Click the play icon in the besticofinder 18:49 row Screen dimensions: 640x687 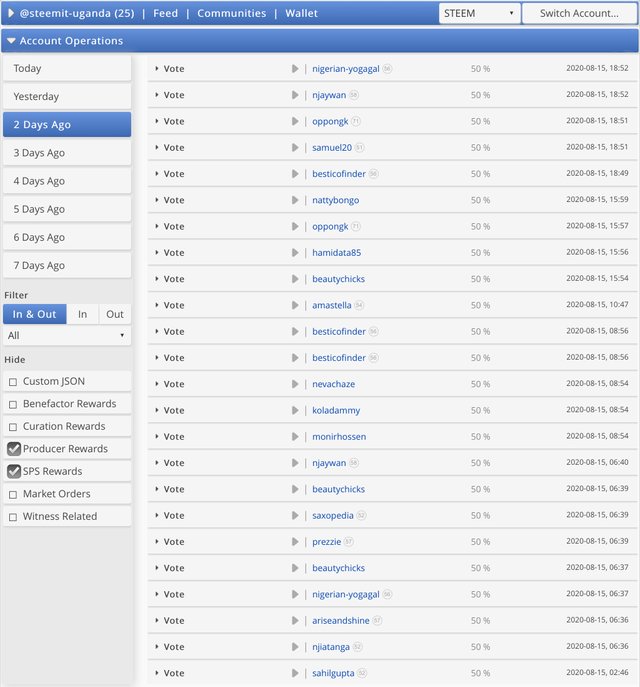pos(295,174)
